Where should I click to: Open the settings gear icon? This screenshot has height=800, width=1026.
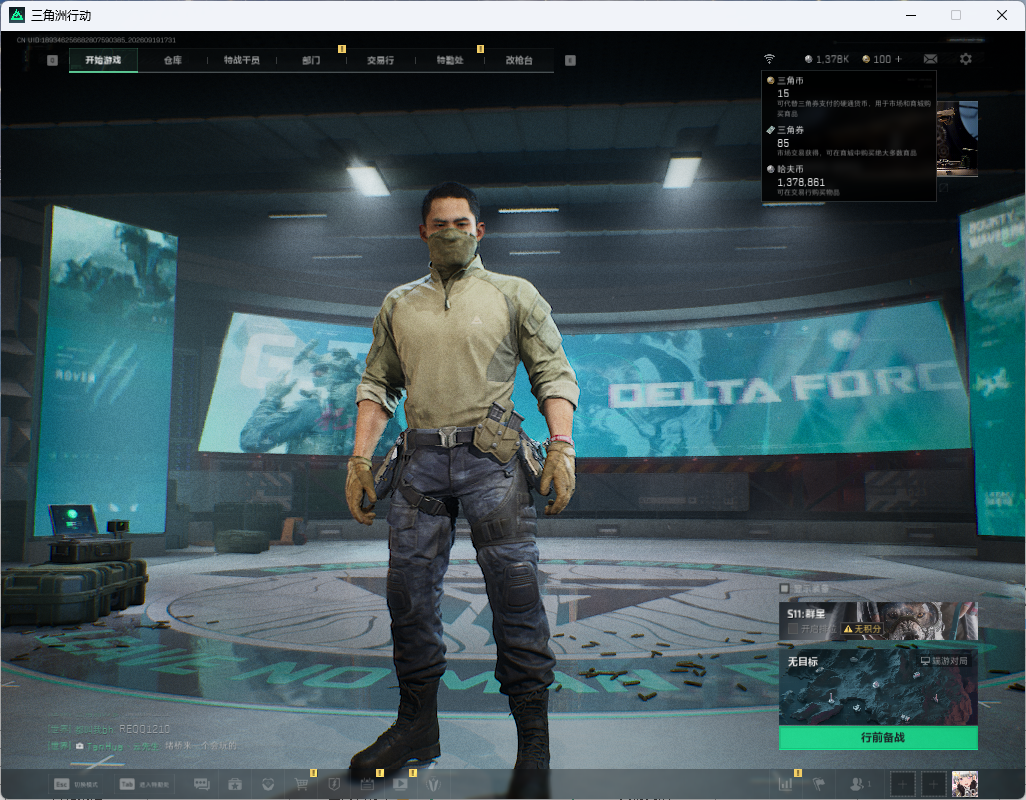pos(965,59)
